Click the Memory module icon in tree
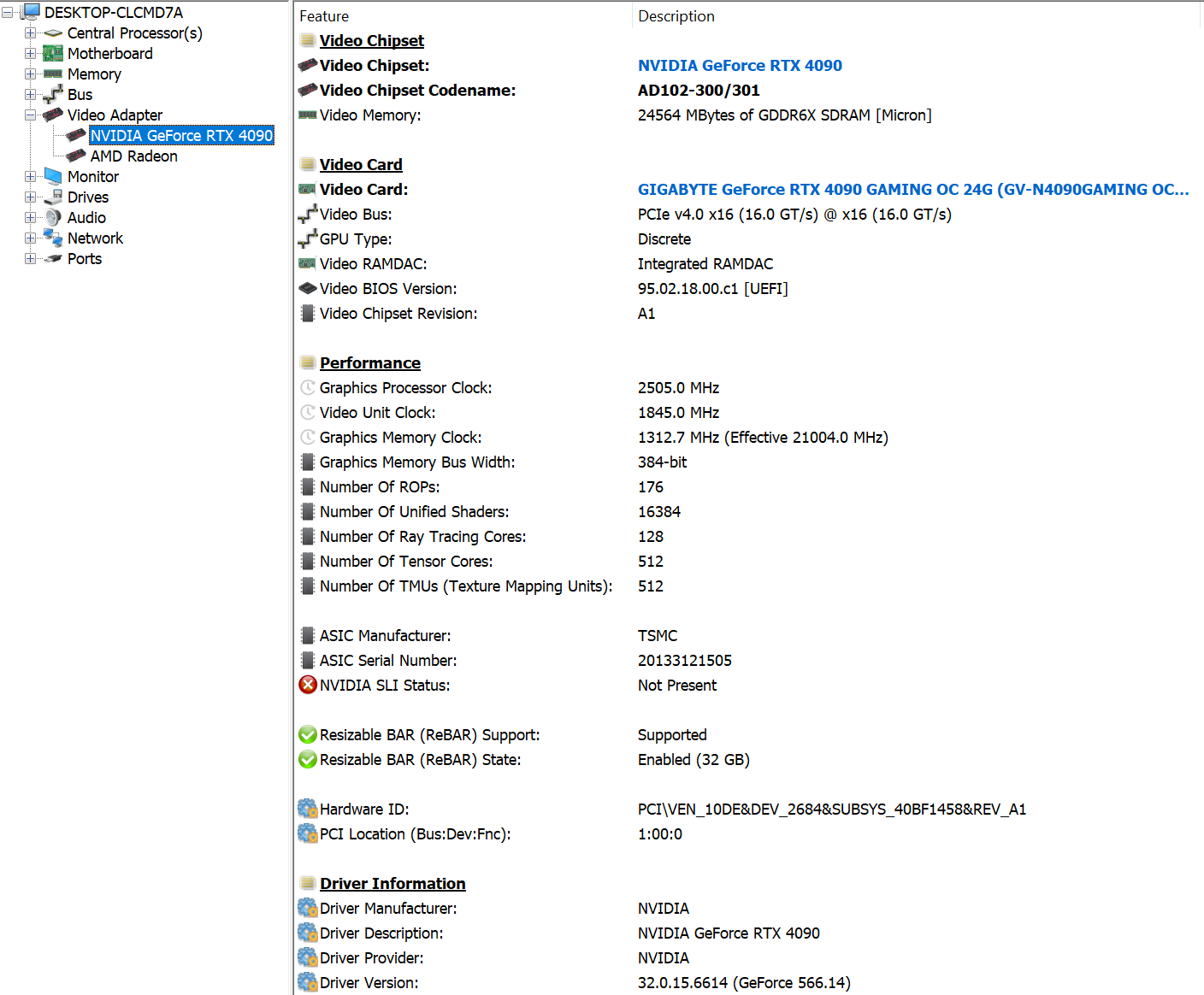 point(53,74)
